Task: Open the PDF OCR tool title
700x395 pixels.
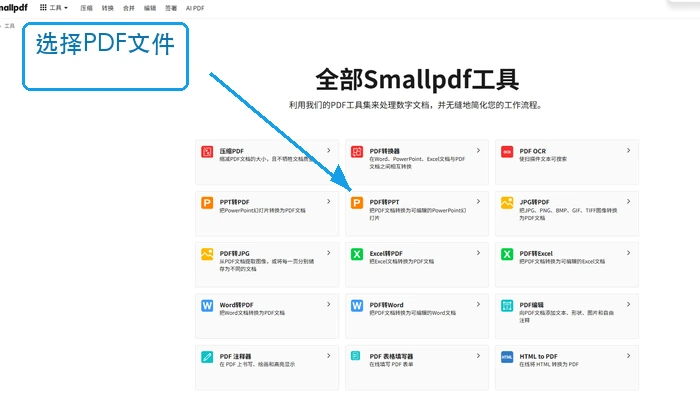Action: click(x=533, y=151)
